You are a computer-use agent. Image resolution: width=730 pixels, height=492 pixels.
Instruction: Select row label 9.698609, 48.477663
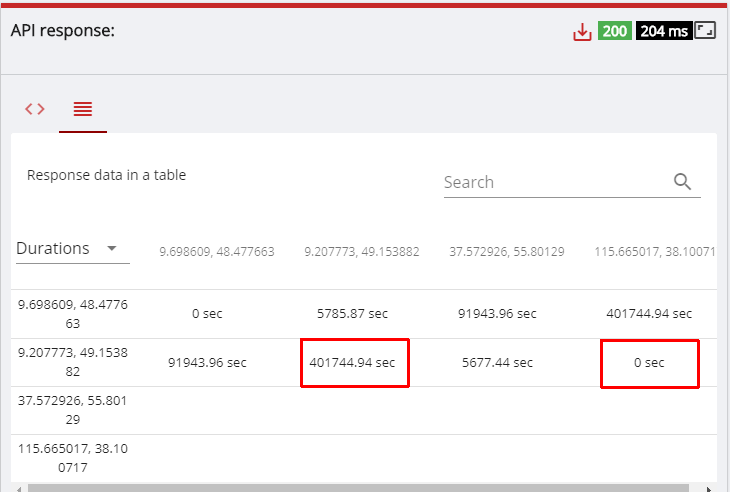click(x=73, y=314)
